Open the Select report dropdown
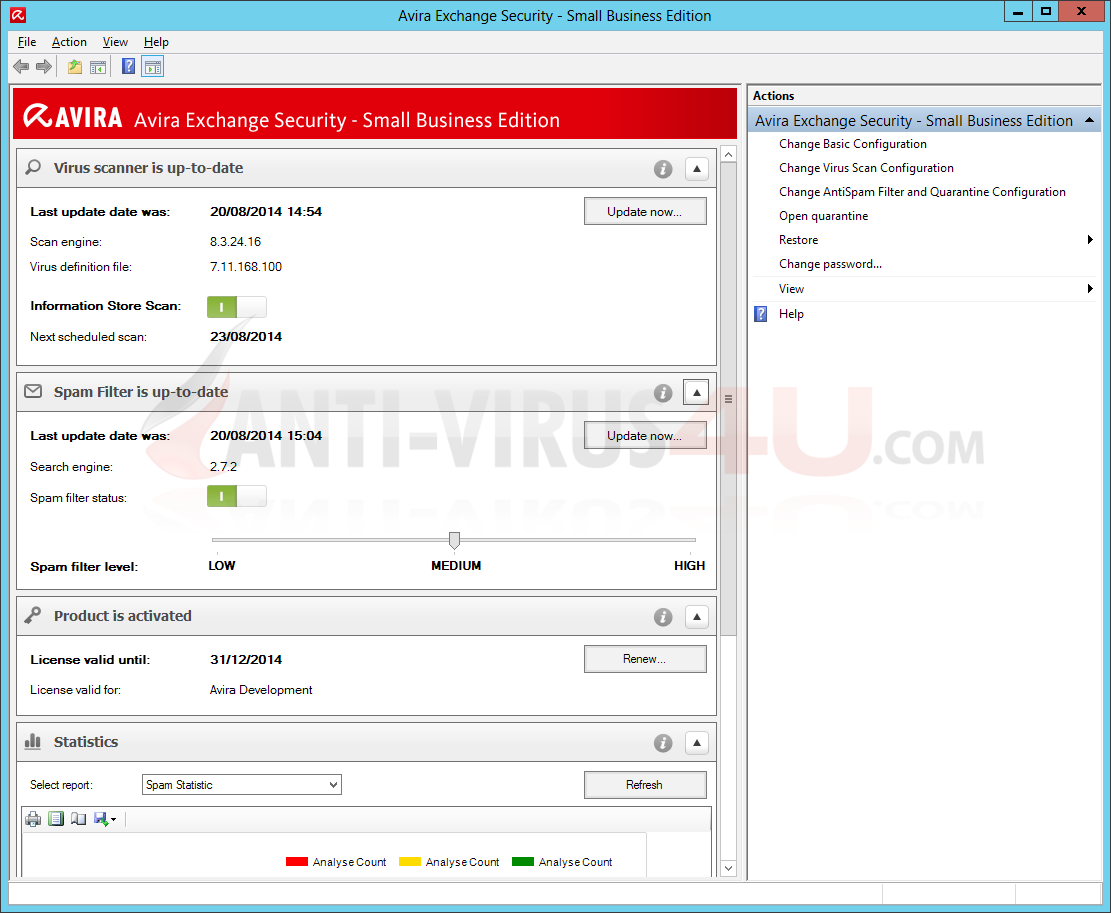 click(x=242, y=785)
